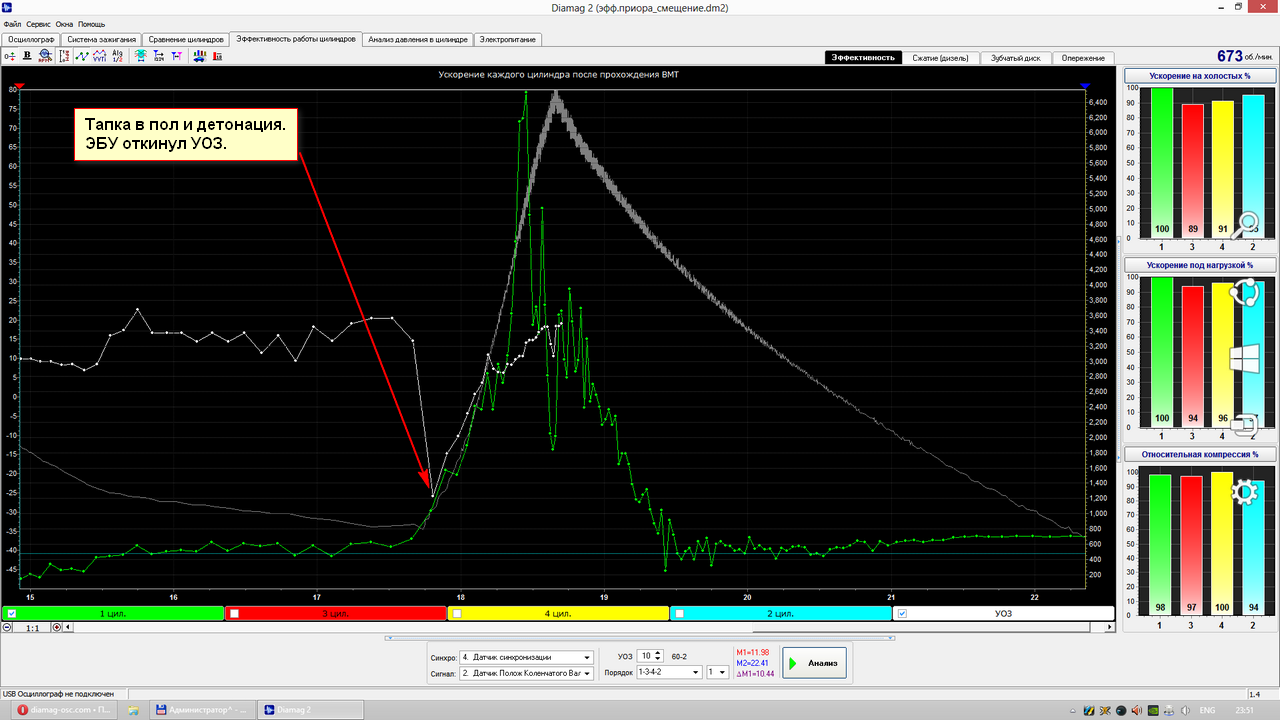
Task: Toggle cylinder 4 checkbox
Action: (x=456, y=613)
